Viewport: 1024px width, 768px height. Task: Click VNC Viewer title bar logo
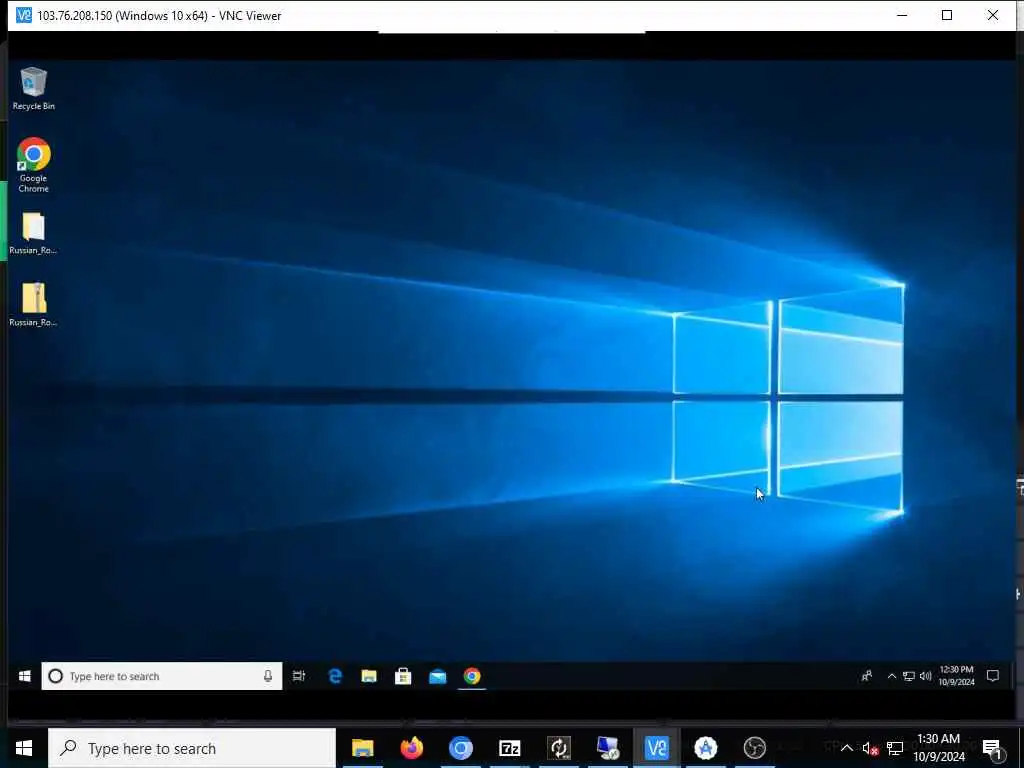[24, 15]
